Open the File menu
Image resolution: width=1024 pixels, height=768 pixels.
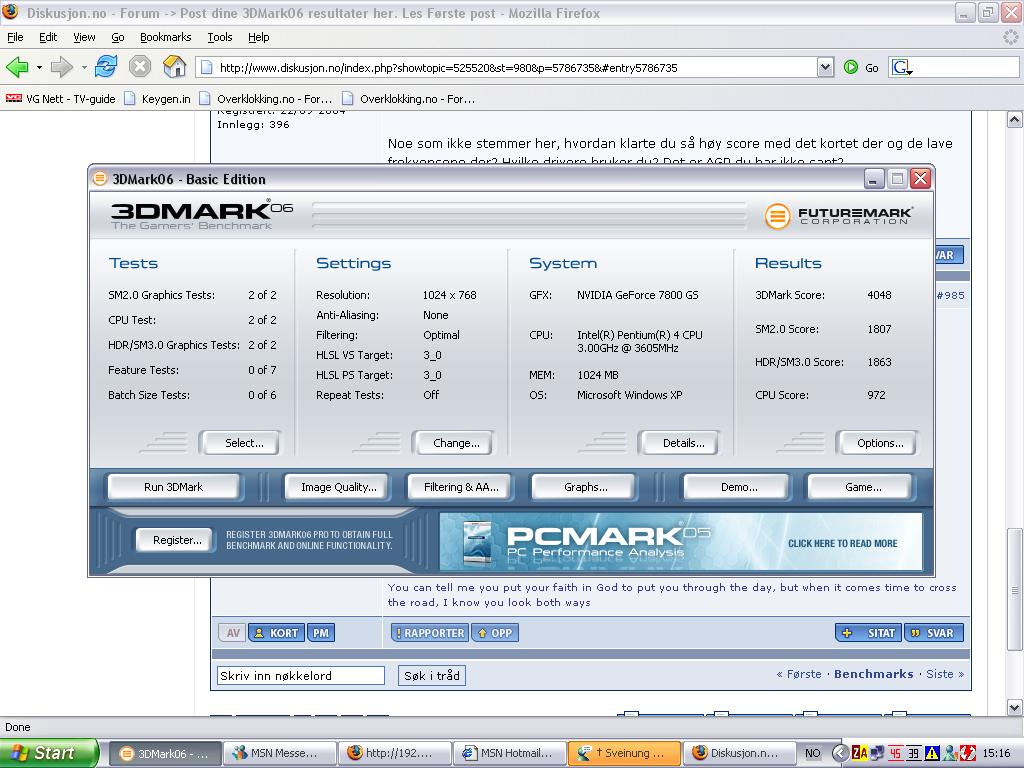(x=15, y=37)
